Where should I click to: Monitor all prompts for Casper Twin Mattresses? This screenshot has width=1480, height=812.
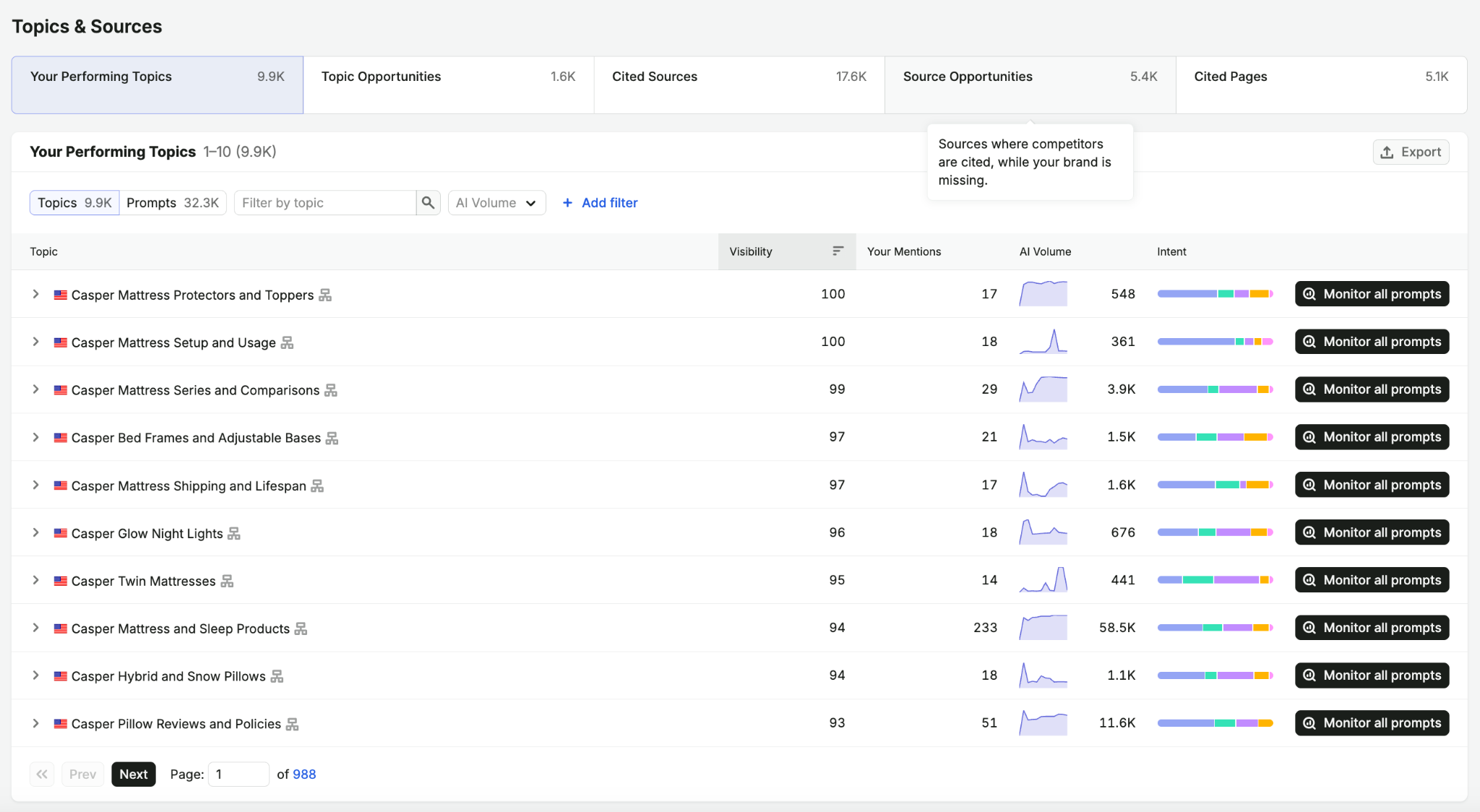coord(1372,580)
